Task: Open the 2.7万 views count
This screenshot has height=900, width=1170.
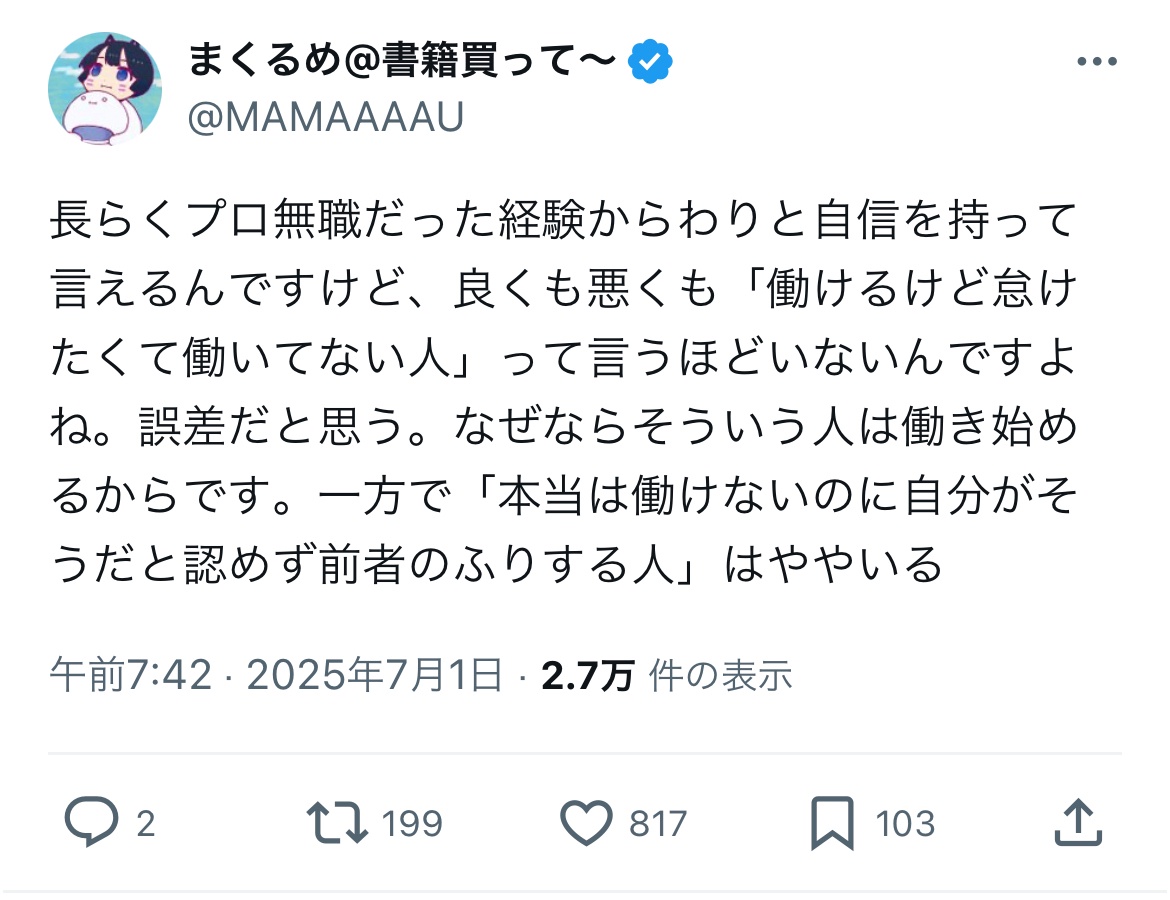Action: point(587,676)
